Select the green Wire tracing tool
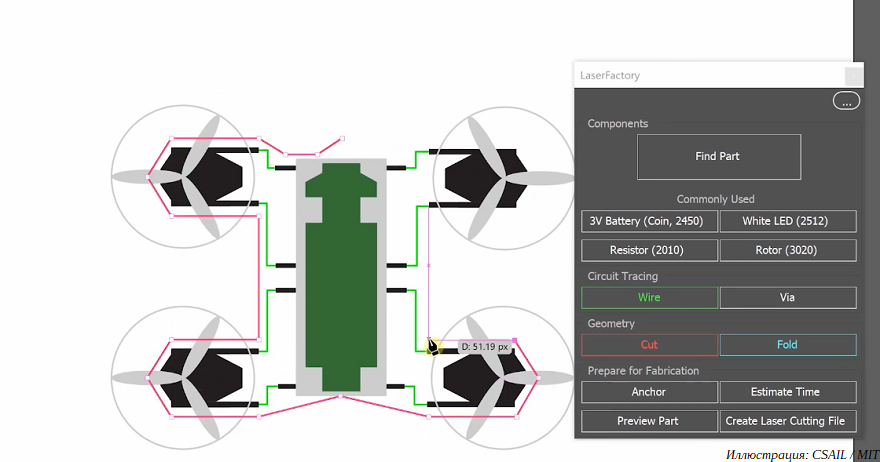Viewport: 880px width, 462px height. [x=649, y=298]
